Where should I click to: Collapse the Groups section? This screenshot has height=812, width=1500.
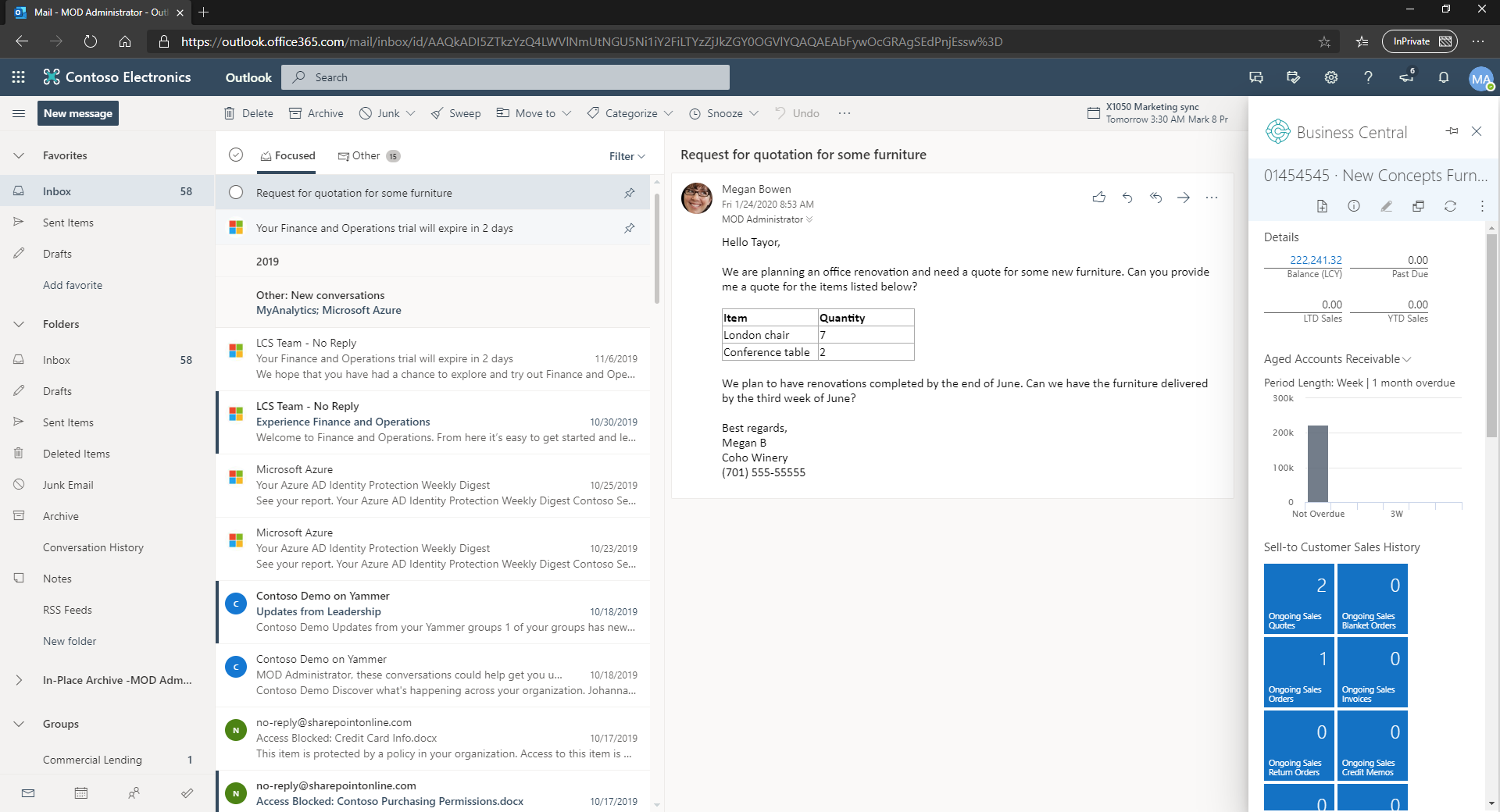19,724
